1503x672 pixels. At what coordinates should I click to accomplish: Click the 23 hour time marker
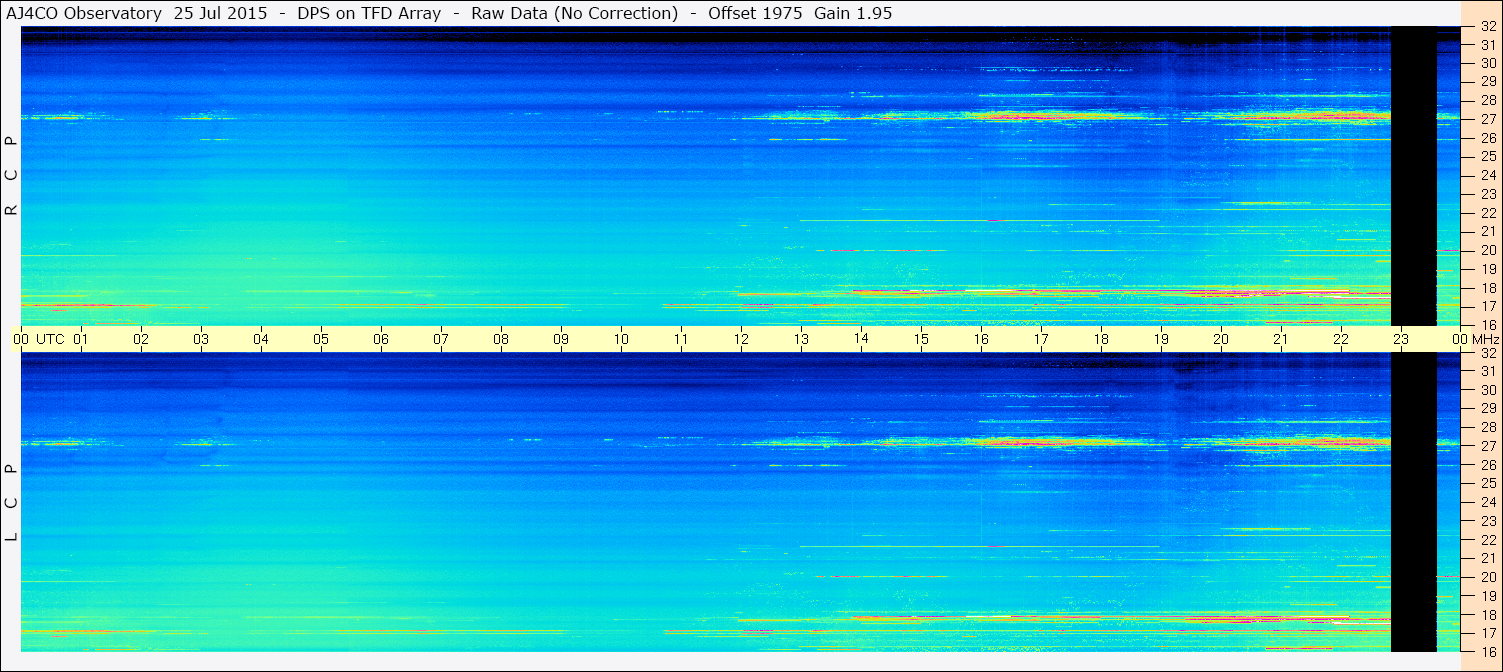(x=1401, y=339)
